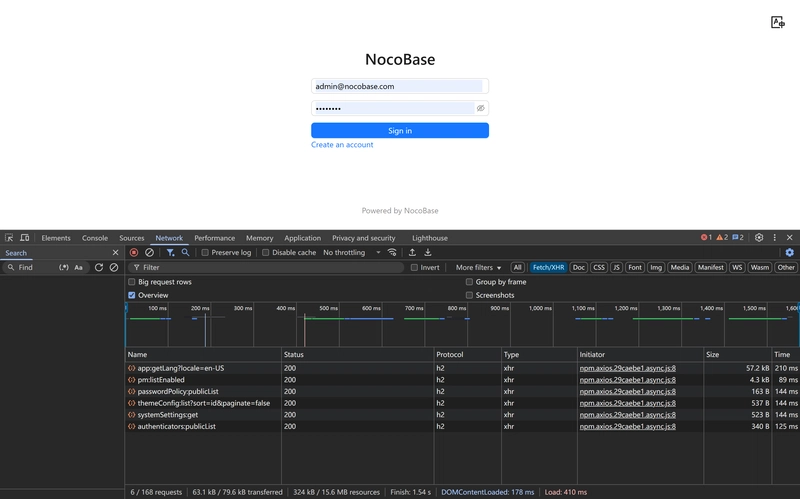Enable Preserve log checkbox

(205, 253)
